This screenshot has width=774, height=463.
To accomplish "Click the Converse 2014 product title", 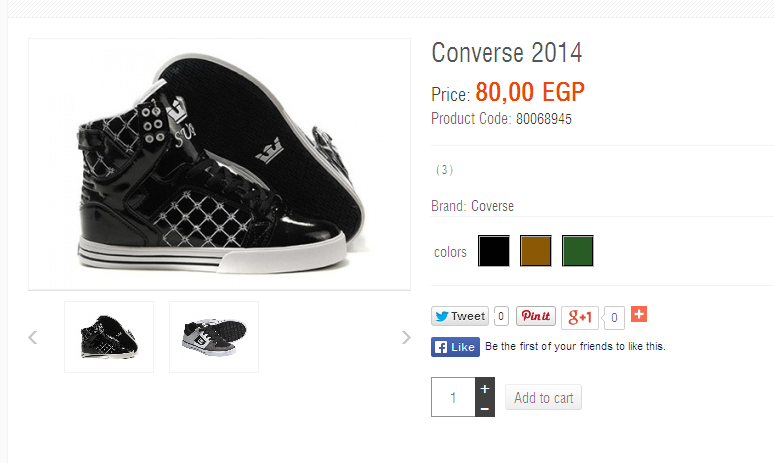I will [x=506, y=52].
